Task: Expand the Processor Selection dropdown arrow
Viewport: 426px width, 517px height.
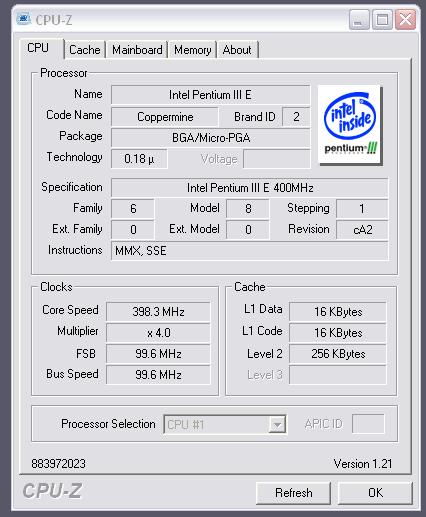Action: pos(277,424)
